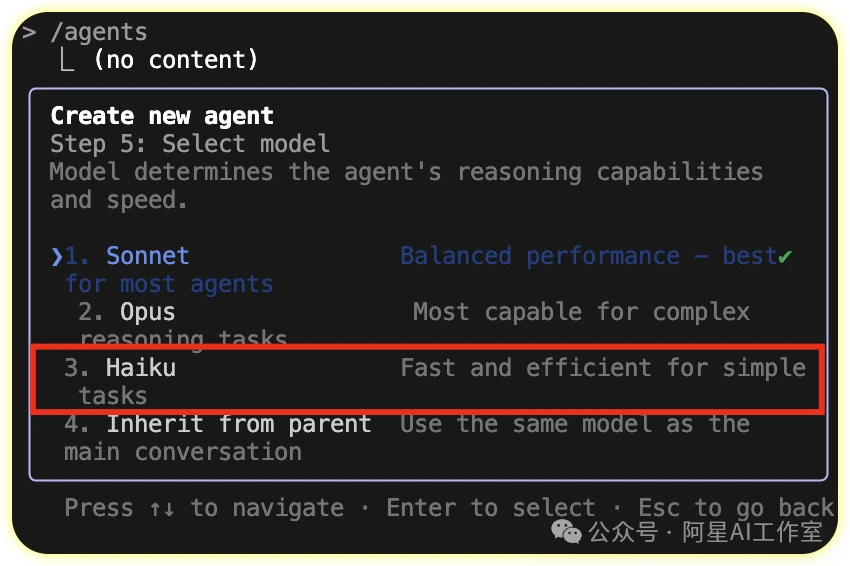Click the "Step 5: Select model" label

[190, 144]
